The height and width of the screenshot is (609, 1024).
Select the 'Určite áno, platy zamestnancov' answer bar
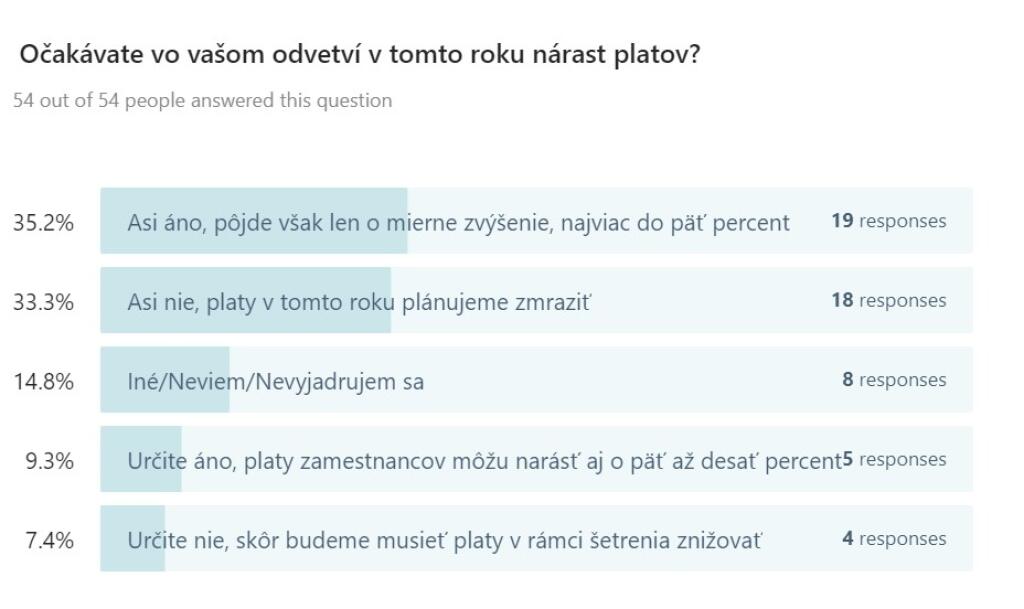click(x=536, y=459)
